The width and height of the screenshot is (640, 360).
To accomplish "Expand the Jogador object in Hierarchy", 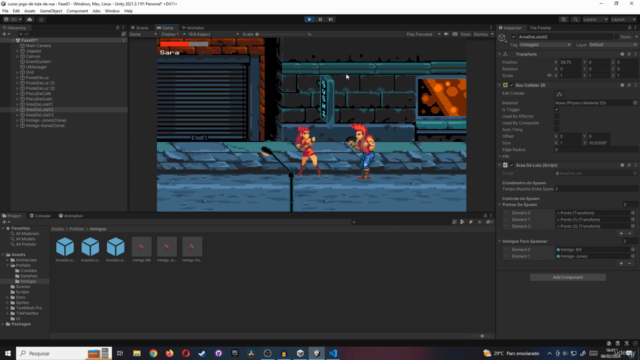I will (18, 51).
